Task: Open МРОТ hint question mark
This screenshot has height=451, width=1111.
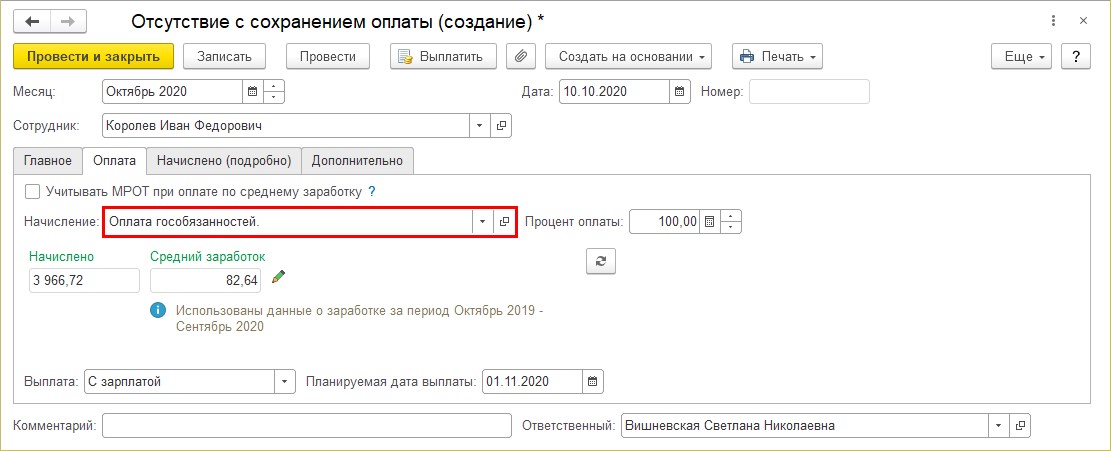Action: [x=372, y=191]
